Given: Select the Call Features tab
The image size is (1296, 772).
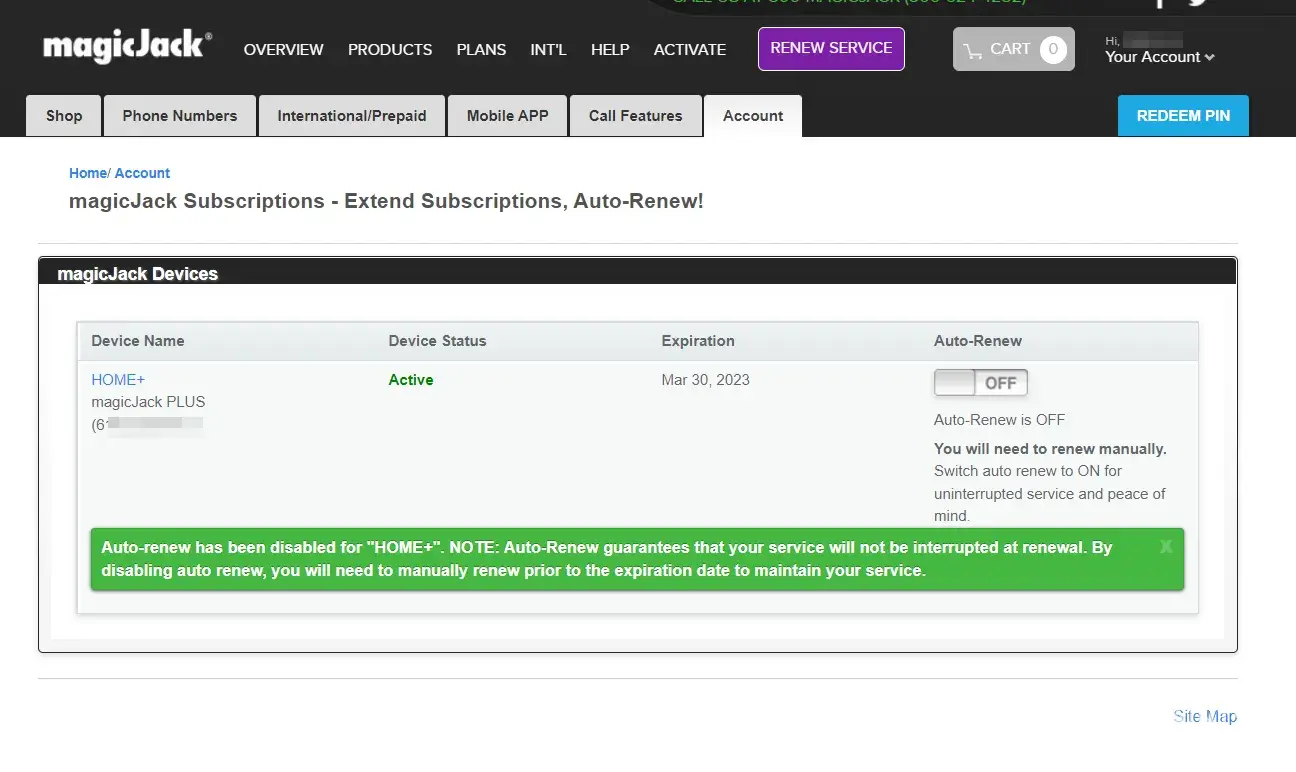Looking at the screenshot, I should click(x=635, y=116).
